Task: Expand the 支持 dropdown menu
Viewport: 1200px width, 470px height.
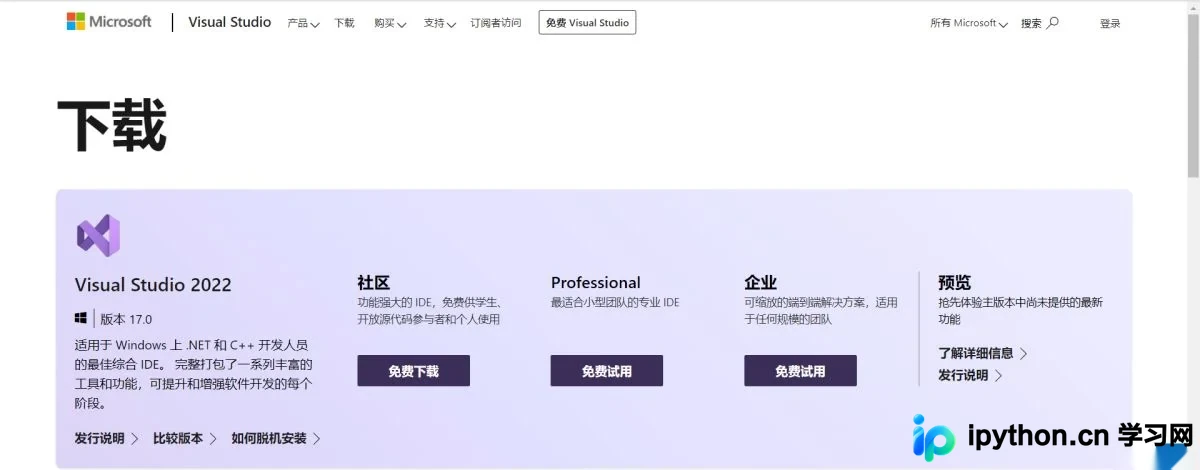Action: (x=439, y=23)
